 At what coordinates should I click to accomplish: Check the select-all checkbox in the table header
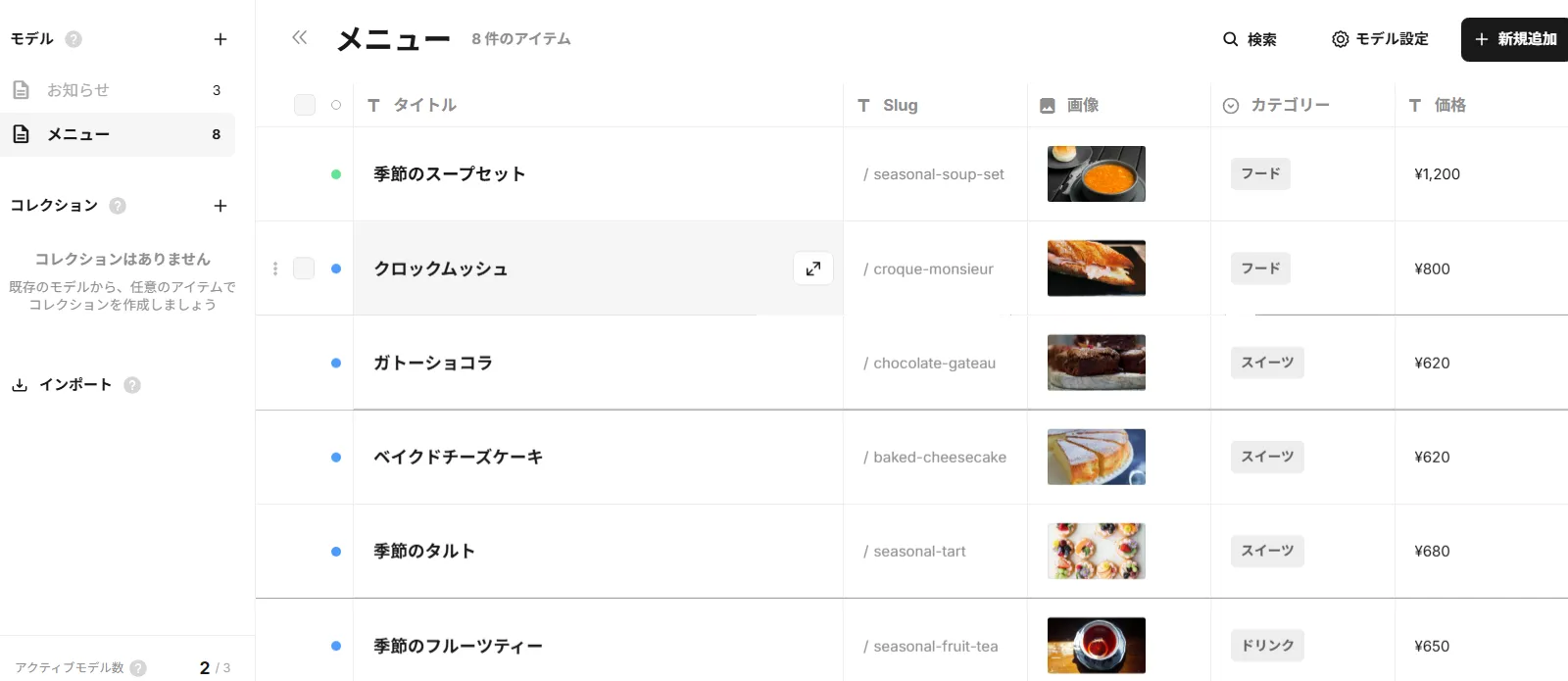point(305,104)
